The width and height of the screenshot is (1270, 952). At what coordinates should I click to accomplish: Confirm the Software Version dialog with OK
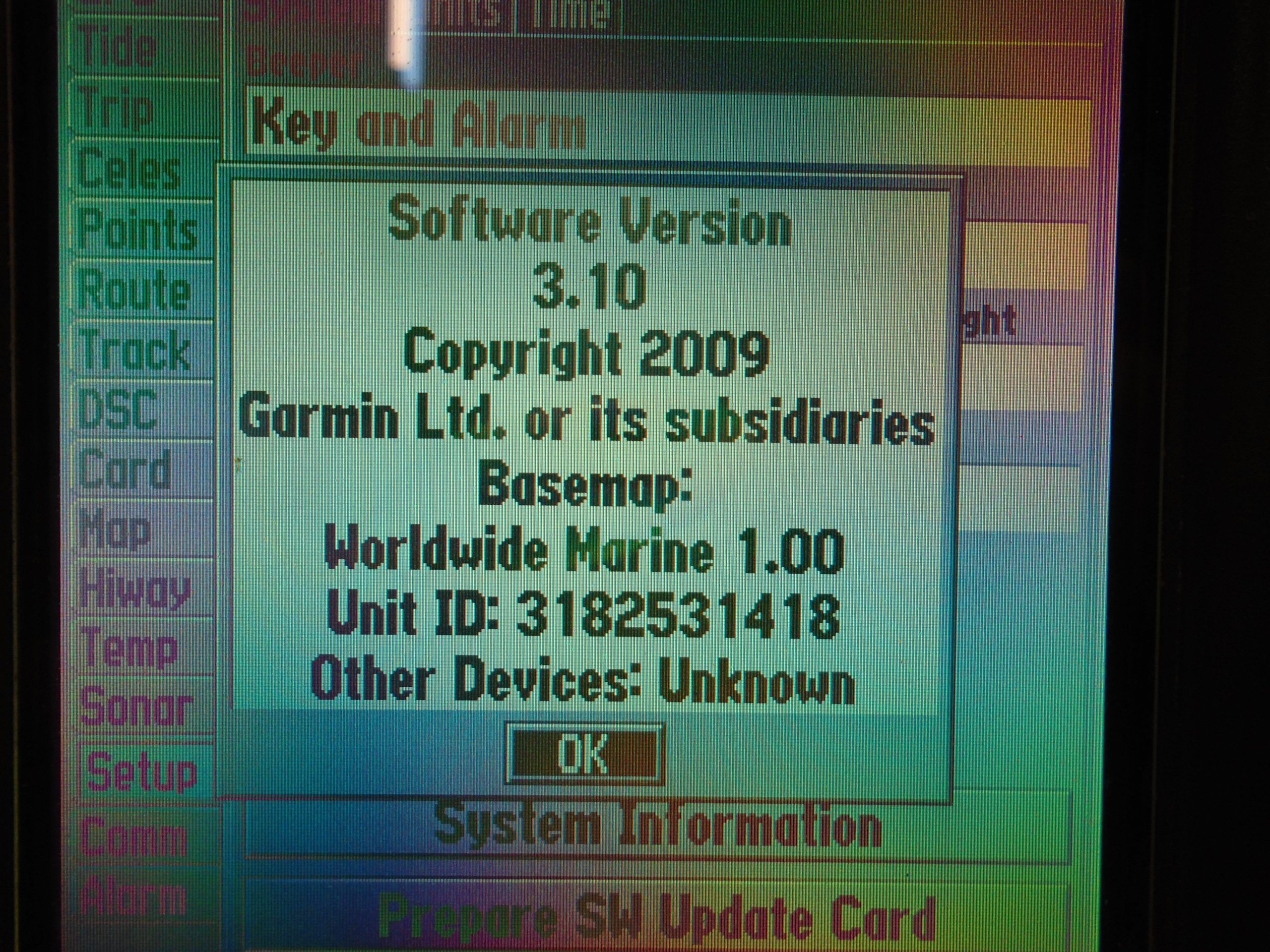(584, 754)
